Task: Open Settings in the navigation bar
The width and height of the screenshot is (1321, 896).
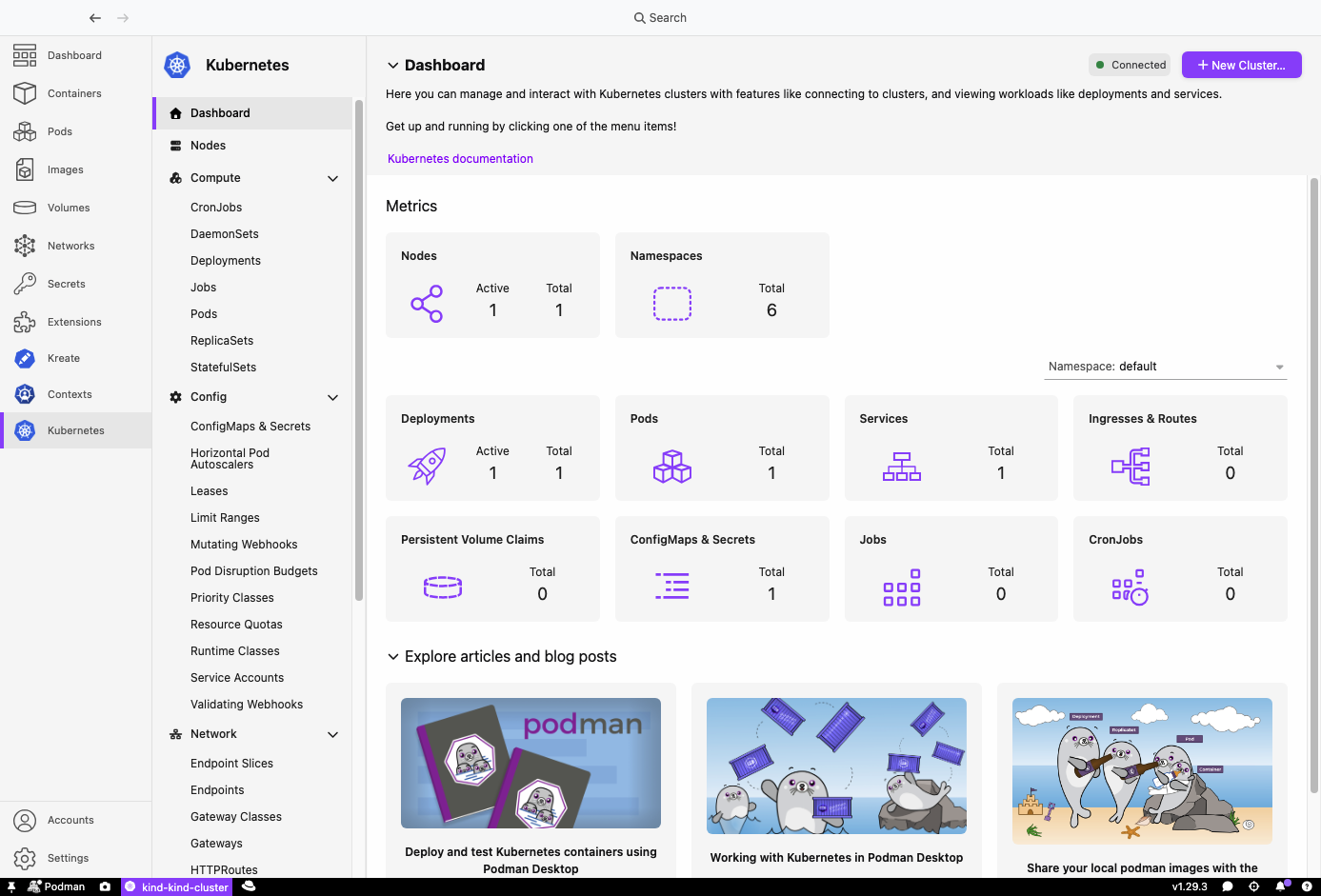Action: click(x=75, y=858)
